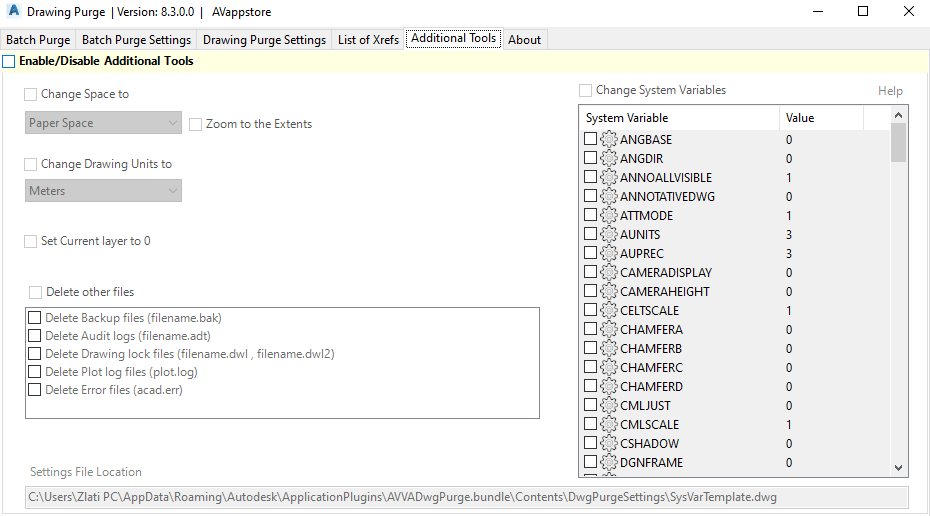Select the CHAMFERD variable name
This screenshot has height=516, width=930.
click(651, 387)
